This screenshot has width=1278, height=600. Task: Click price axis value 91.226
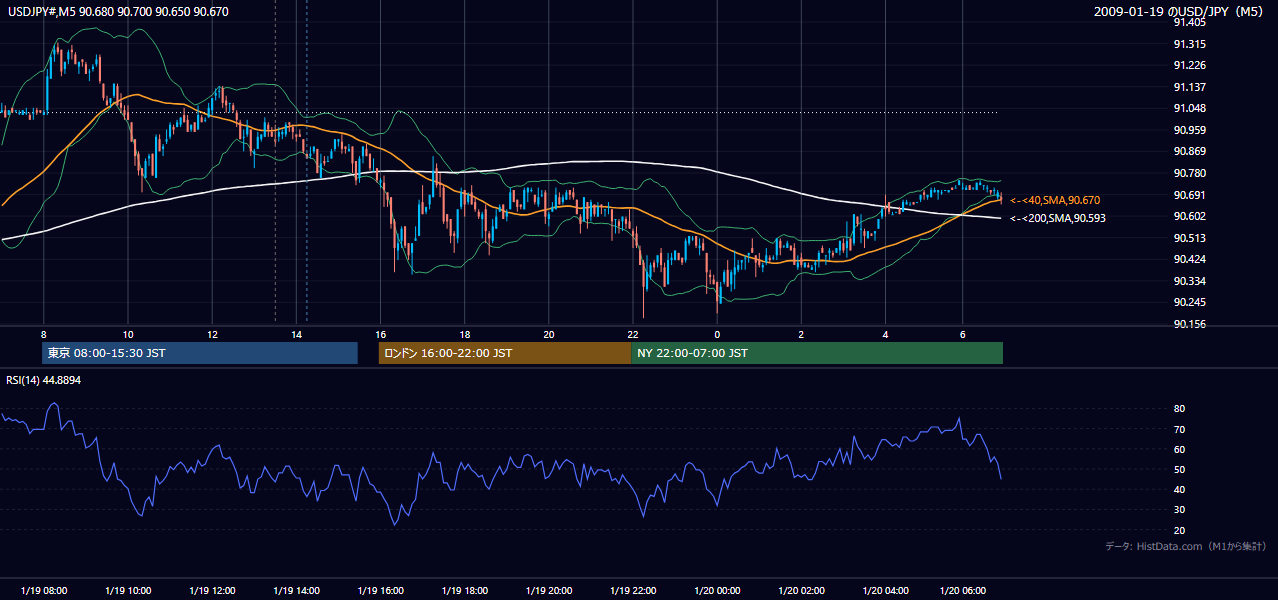point(1189,65)
